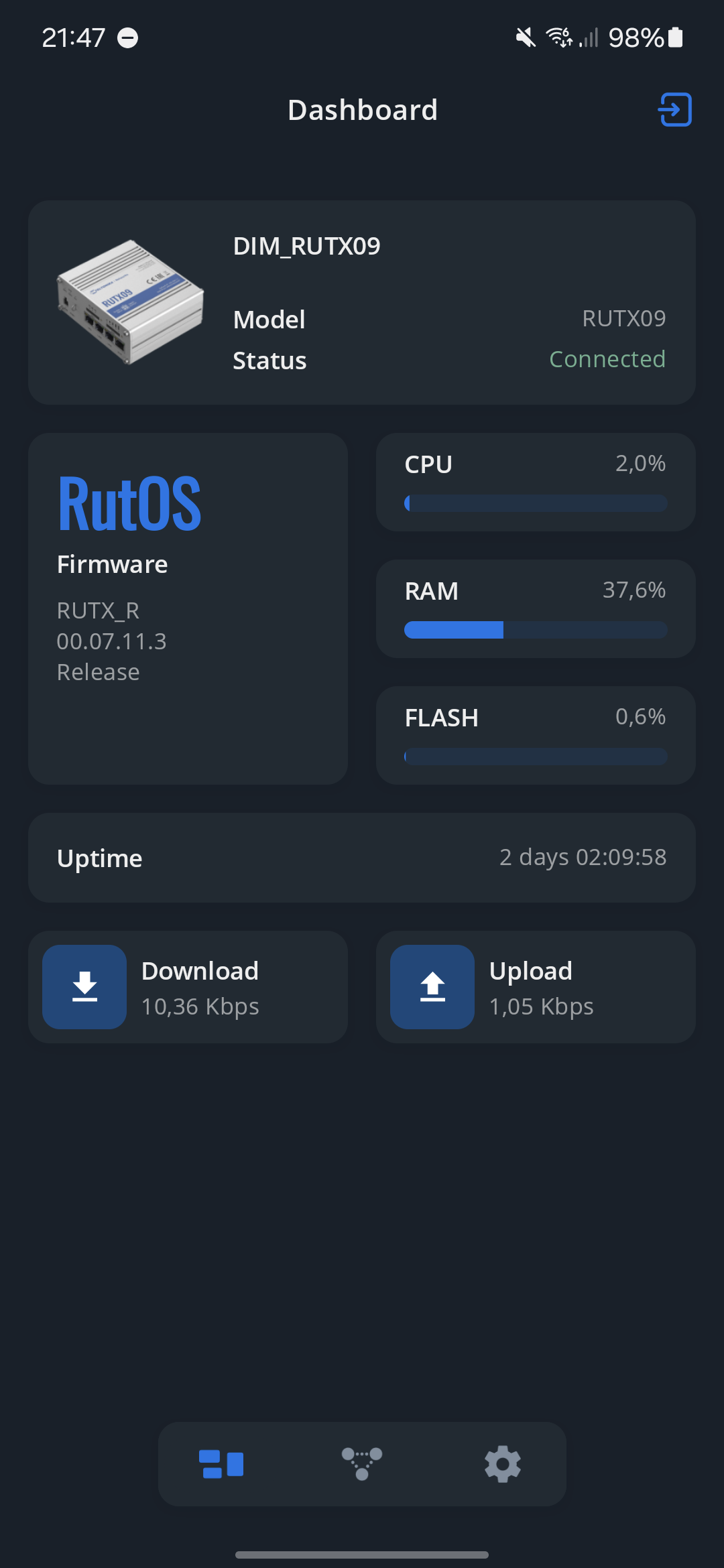Screen dimensions: 724x1568
Task: Tap the FLASH usage progress bar
Action: (536, 757)
